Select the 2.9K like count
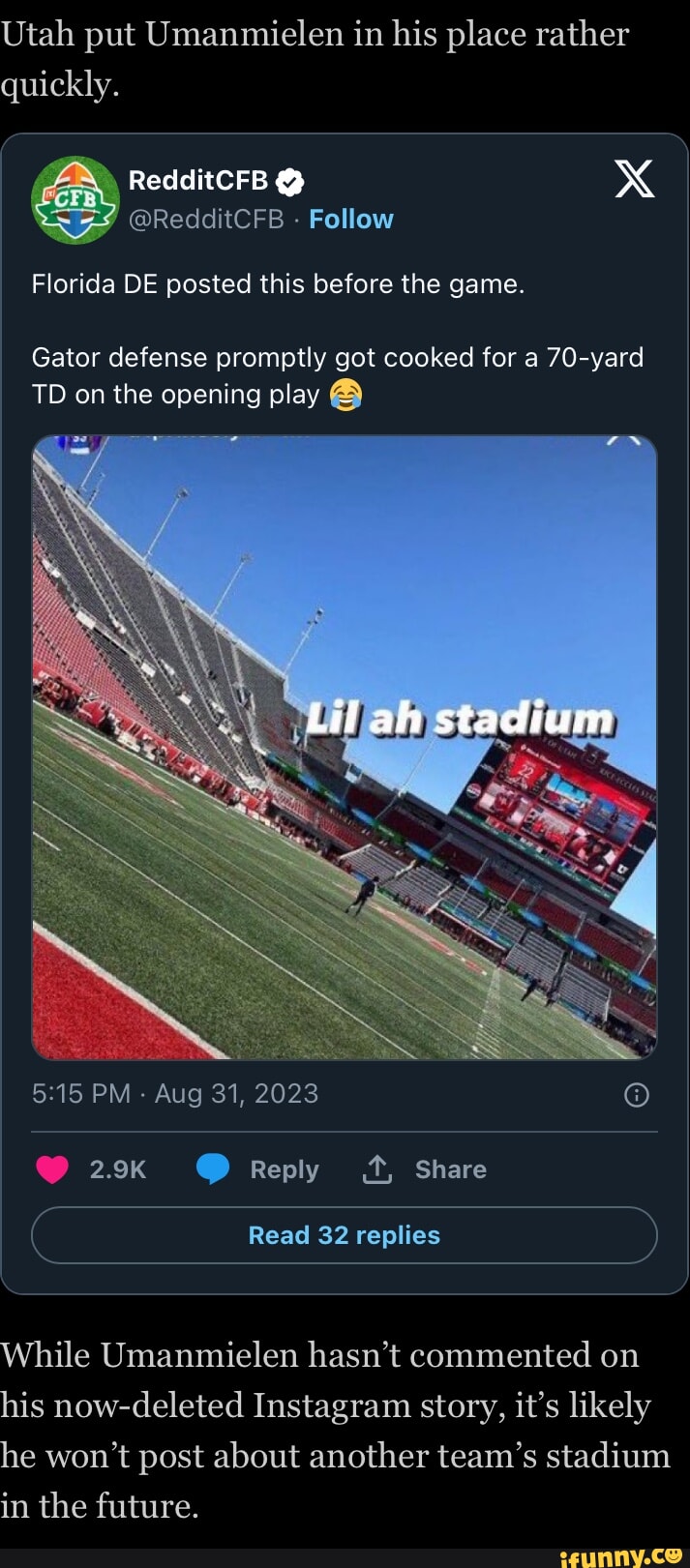This screenshot has width=690, height=1568. [117, 1169]
